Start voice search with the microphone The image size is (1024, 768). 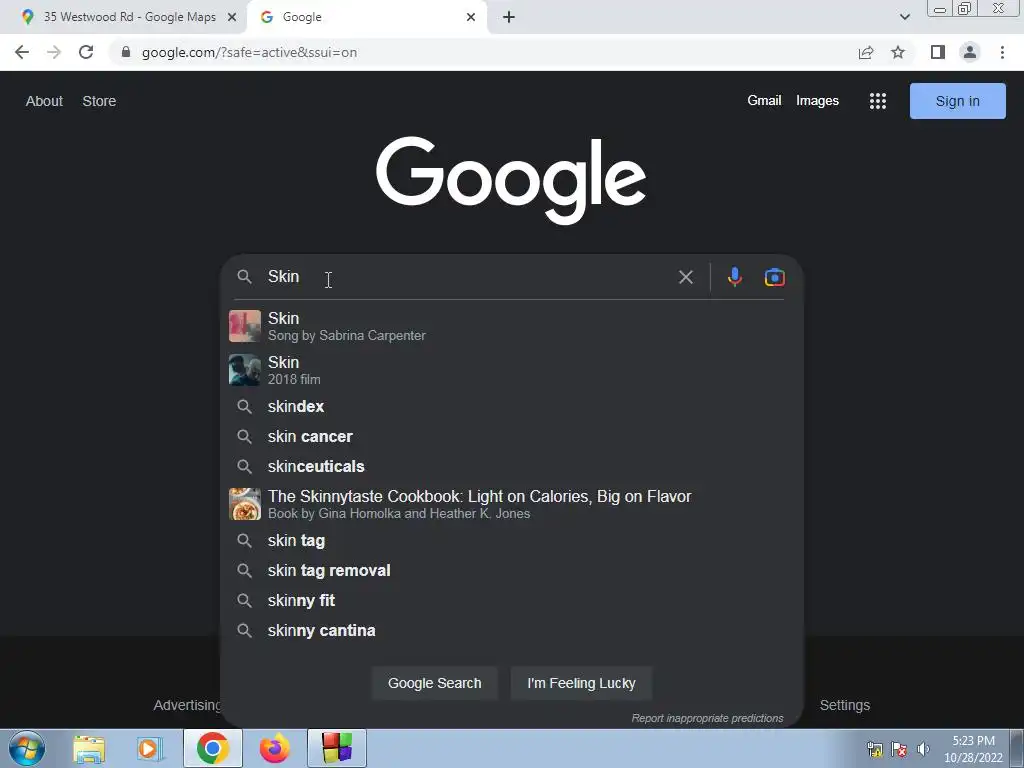pos(735,277)
